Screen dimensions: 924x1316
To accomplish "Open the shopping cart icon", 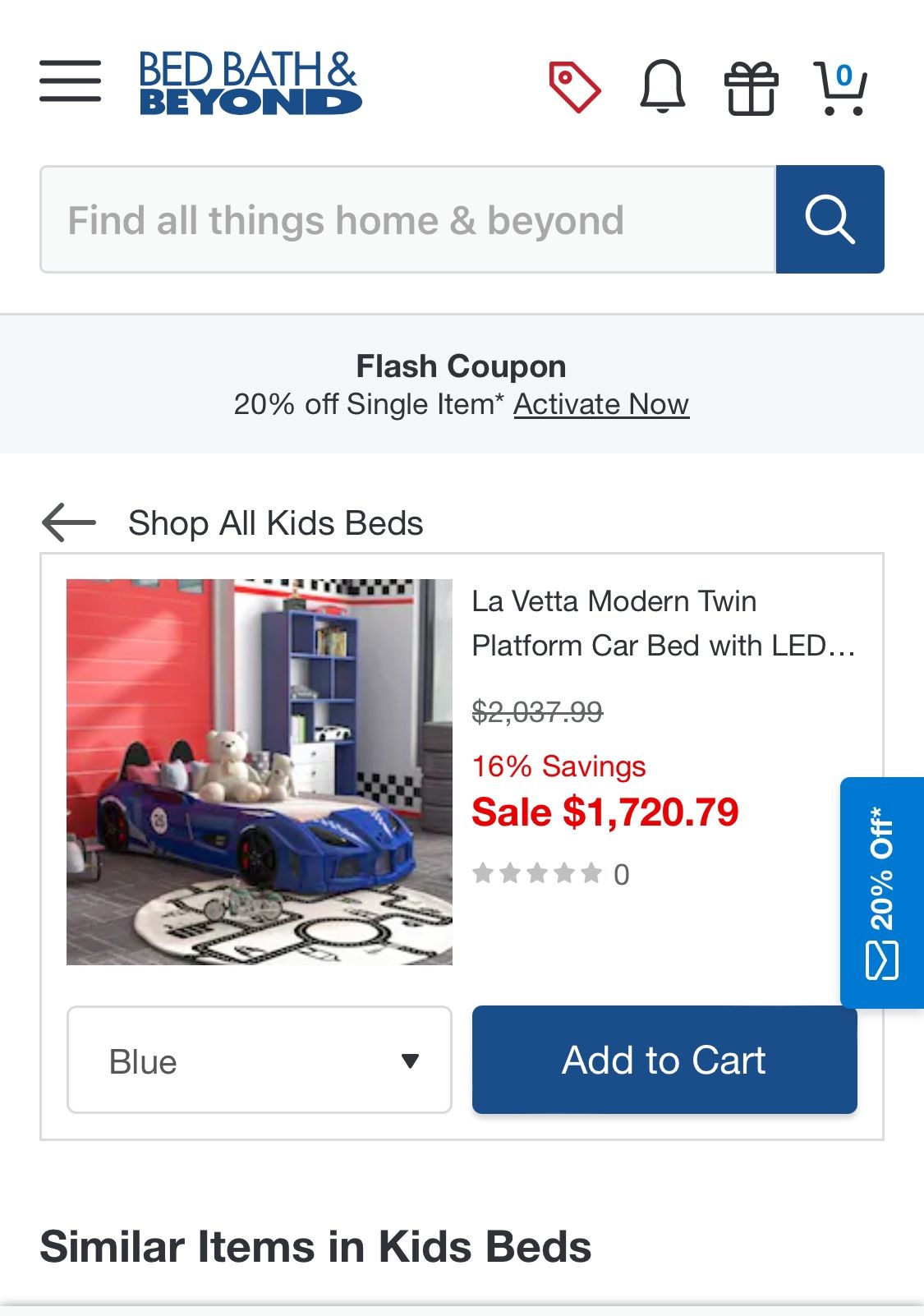I will pos(839,88).
